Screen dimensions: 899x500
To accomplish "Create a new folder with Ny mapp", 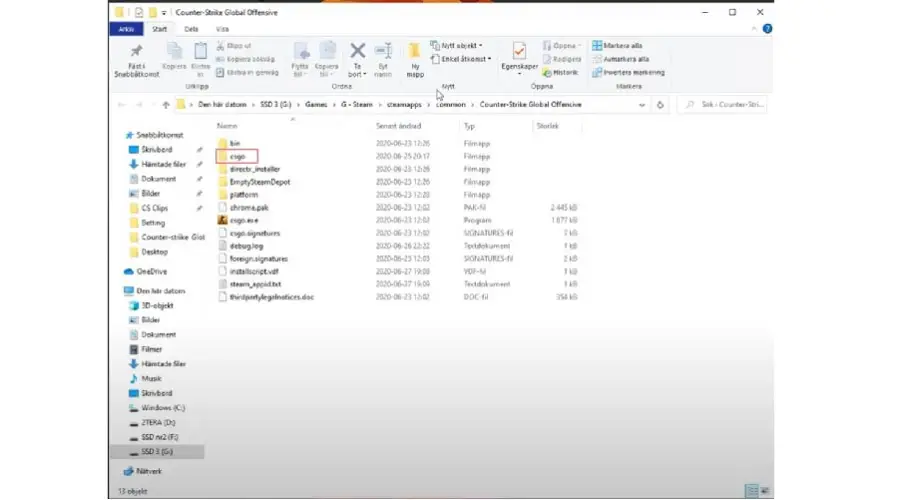I will point(415,60).
